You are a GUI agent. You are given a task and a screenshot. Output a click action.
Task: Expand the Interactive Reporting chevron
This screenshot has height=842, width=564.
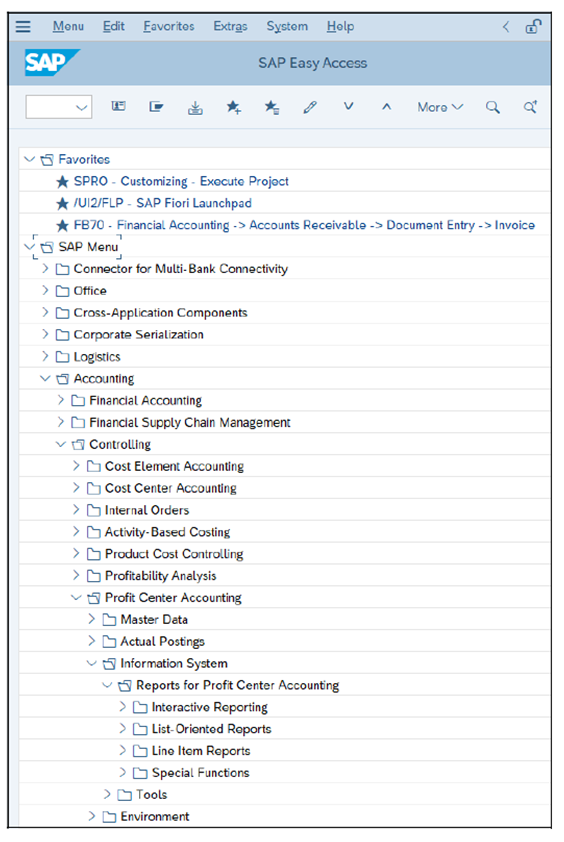[122, 707]
